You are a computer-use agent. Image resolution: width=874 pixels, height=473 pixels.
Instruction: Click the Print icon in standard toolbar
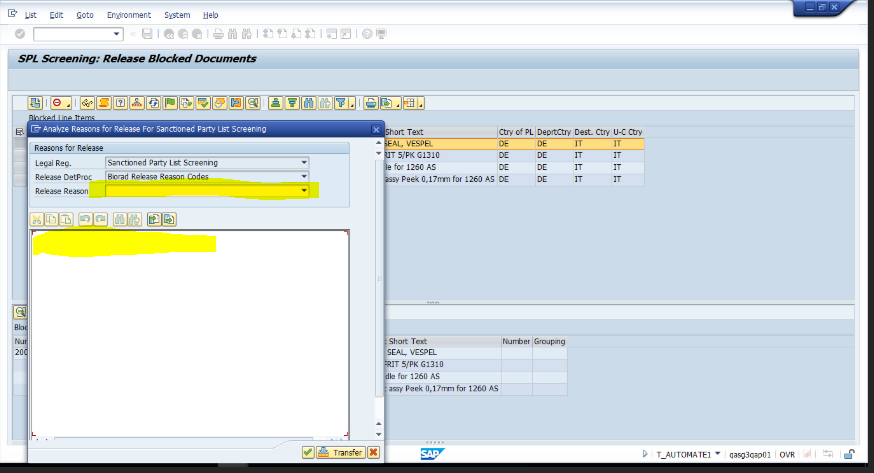pos(218,34)
